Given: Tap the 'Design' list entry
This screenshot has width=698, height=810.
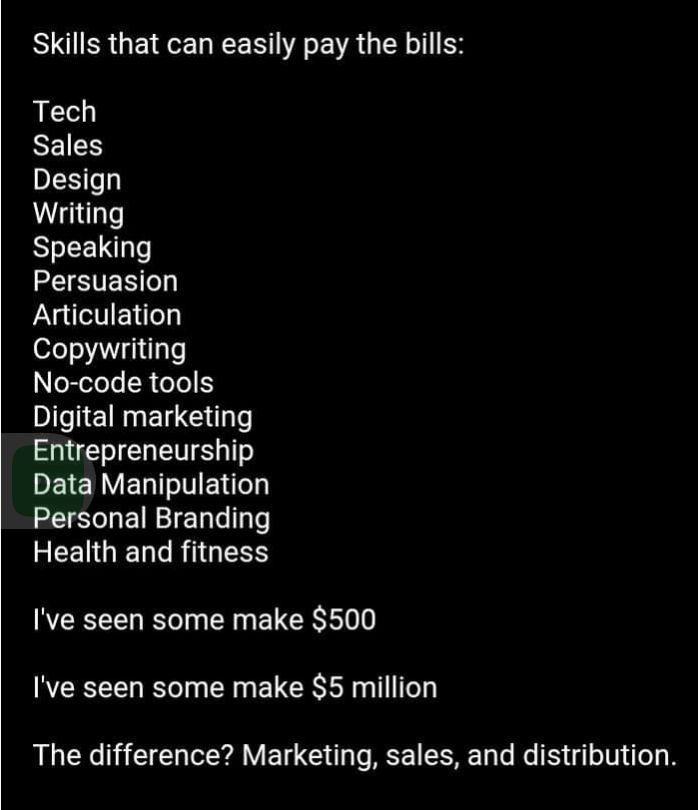Looking at the screenshot, I should tap(77, 180).
